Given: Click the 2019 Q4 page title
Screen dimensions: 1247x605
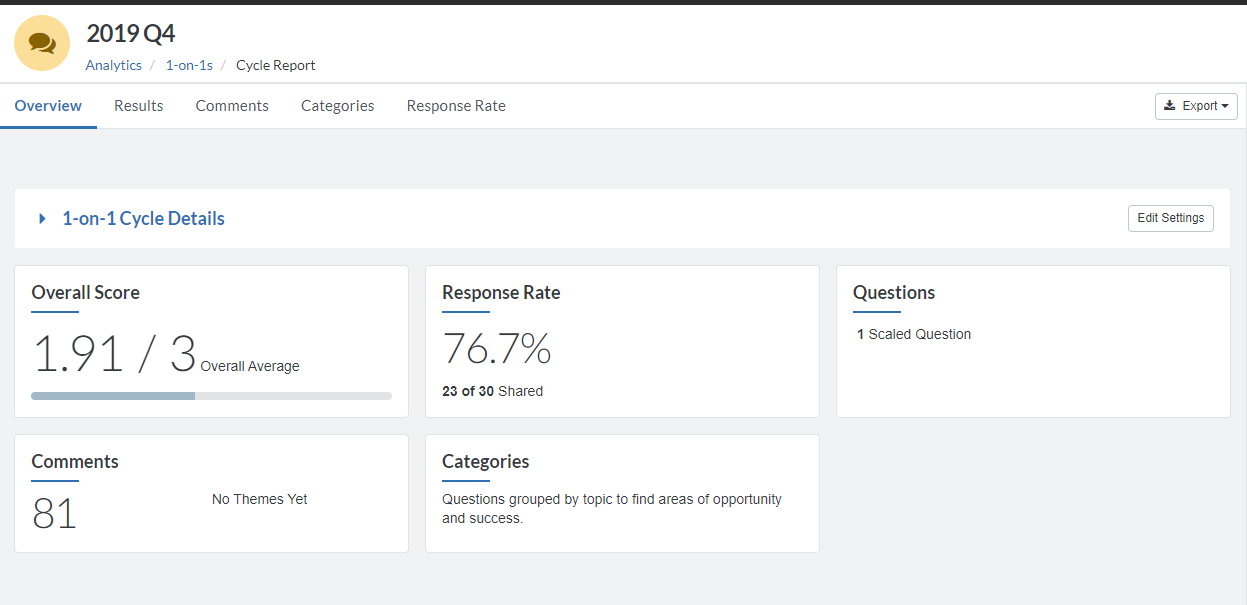Looking at the screenshot, I should tap(131, 33).
